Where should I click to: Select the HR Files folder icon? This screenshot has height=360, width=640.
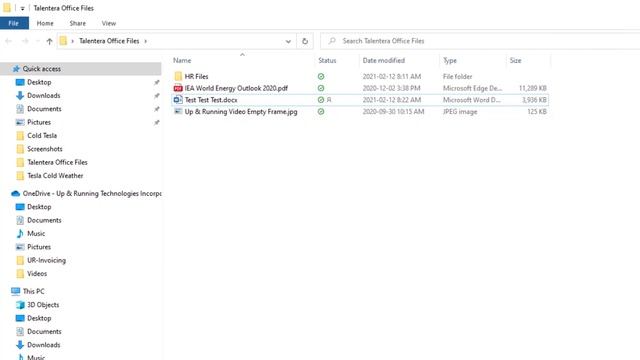178,76
